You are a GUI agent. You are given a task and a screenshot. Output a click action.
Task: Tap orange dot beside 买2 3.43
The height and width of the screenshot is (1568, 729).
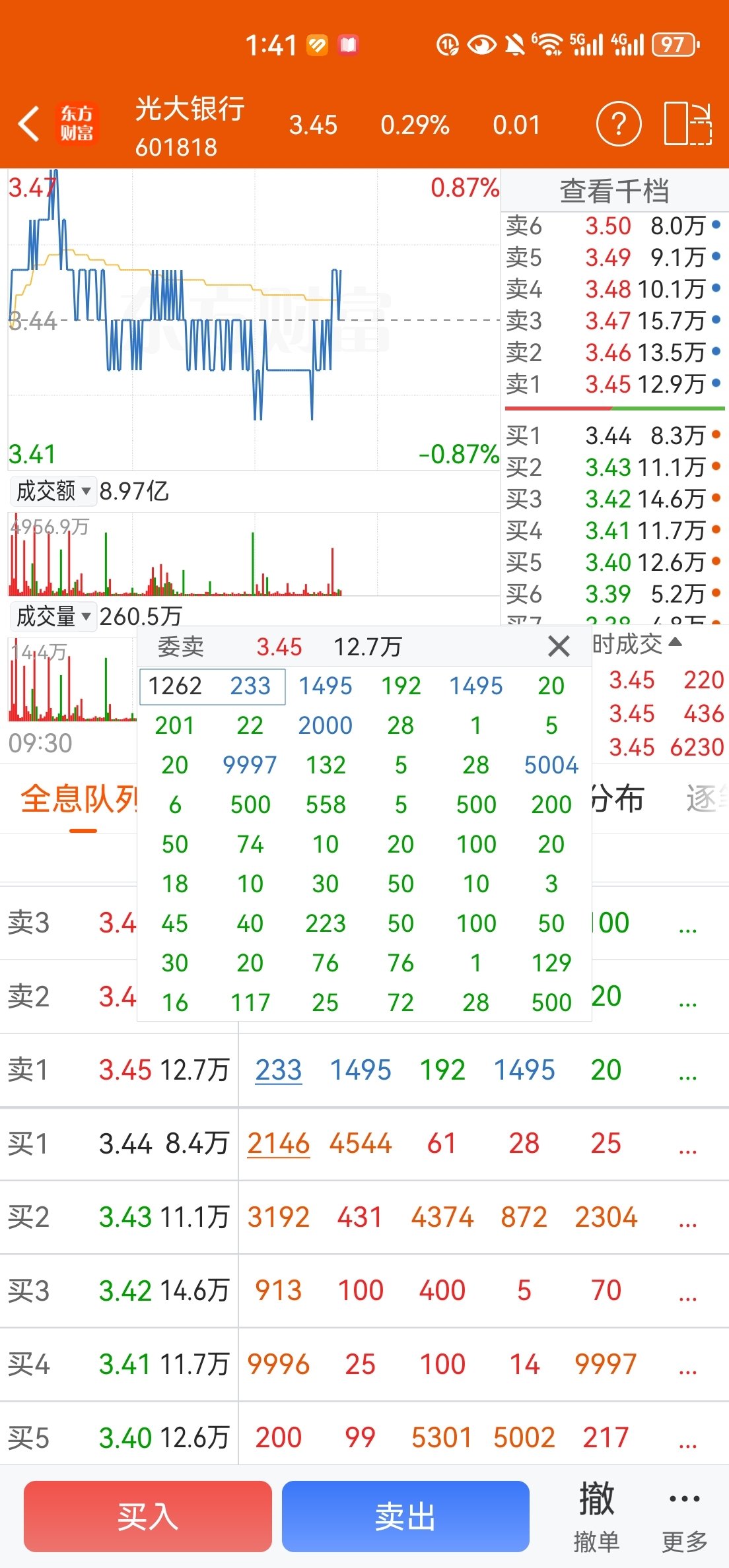click(716, 466)
